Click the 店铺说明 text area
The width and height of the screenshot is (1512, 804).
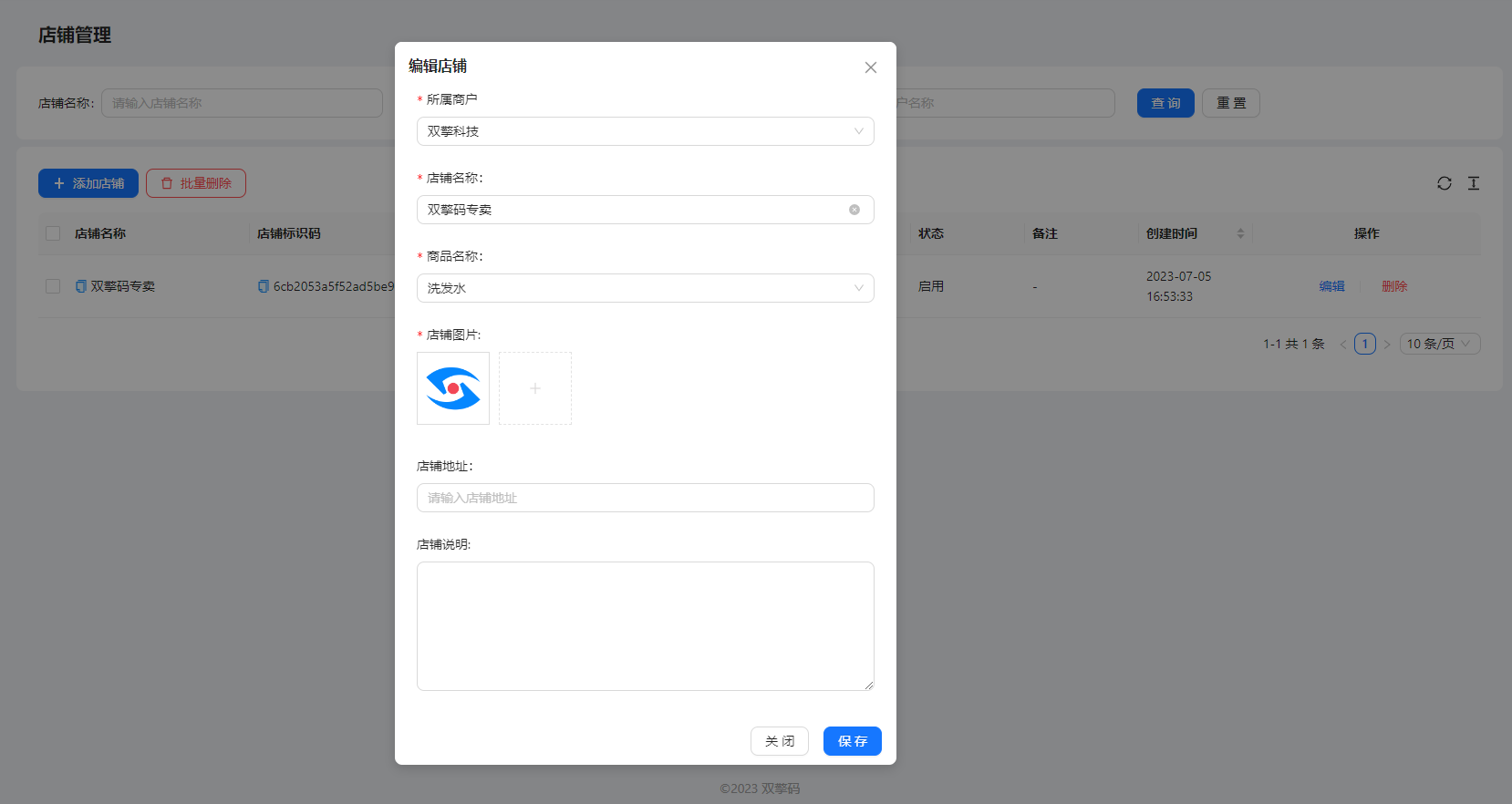[646, 626]
